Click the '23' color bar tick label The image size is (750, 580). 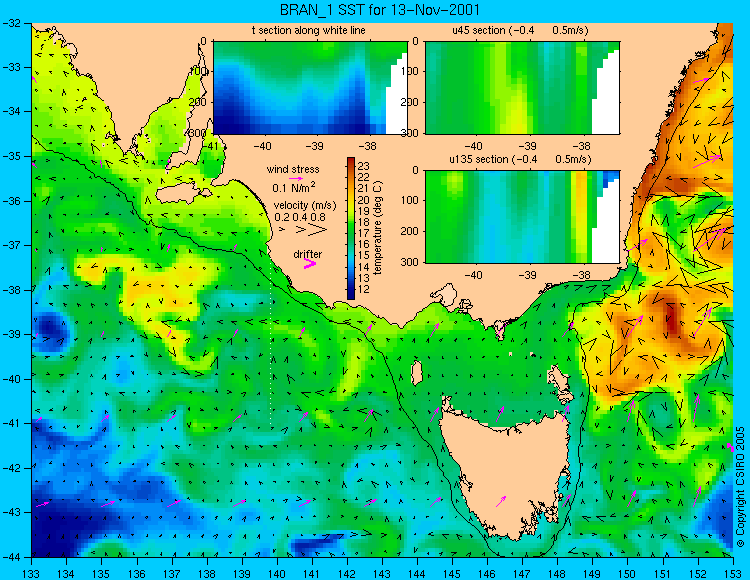pyautogui.click(x=364, y=166)
